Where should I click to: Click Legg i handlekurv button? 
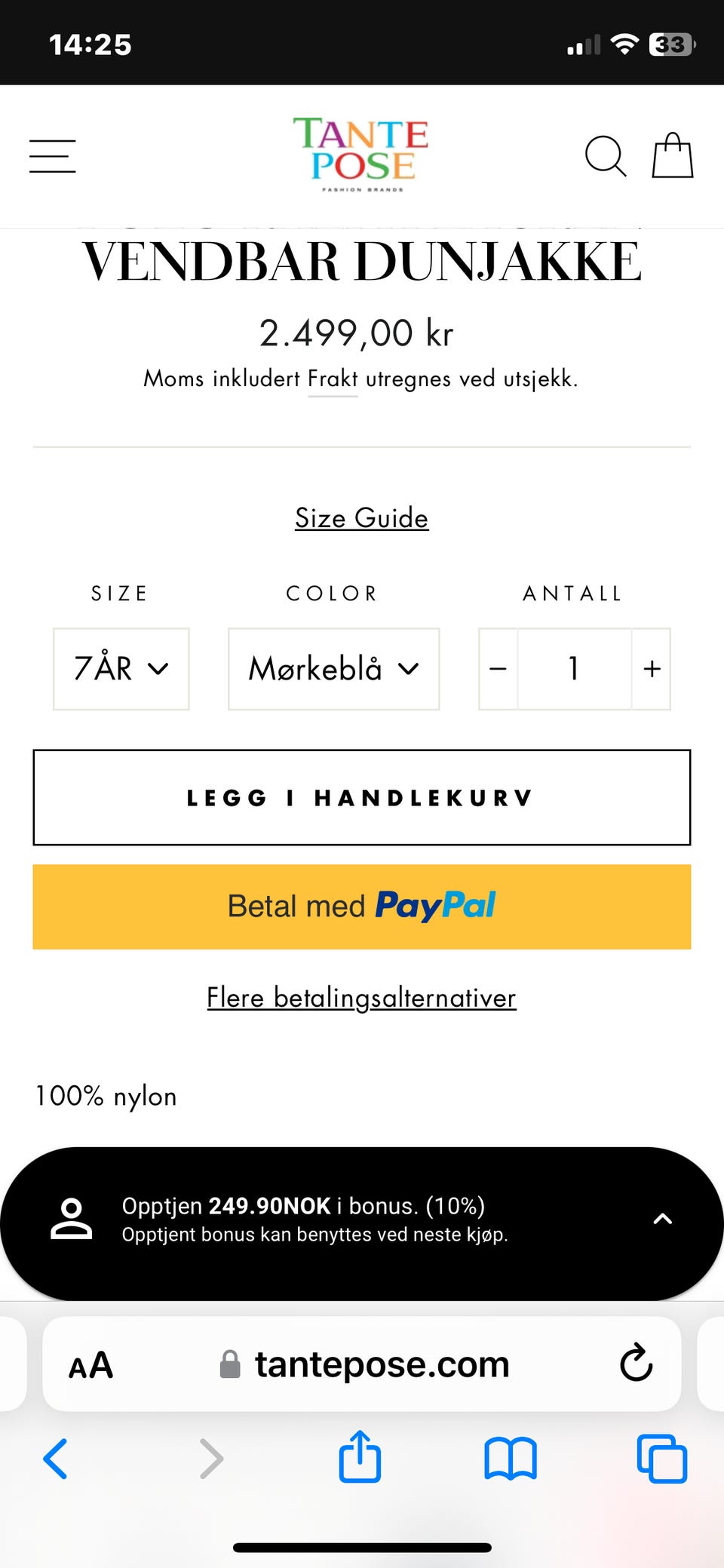click(361, 797)
